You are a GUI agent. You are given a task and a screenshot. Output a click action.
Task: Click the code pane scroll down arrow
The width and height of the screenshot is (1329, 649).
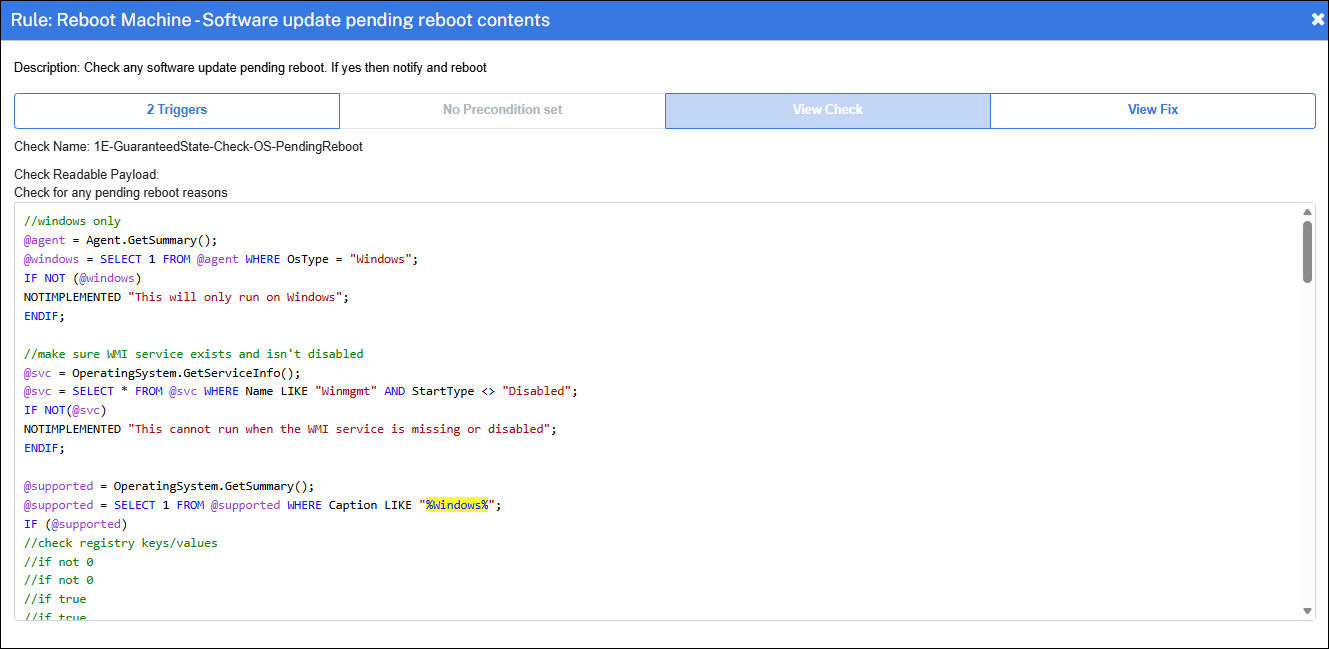(x=1307, y=610)
